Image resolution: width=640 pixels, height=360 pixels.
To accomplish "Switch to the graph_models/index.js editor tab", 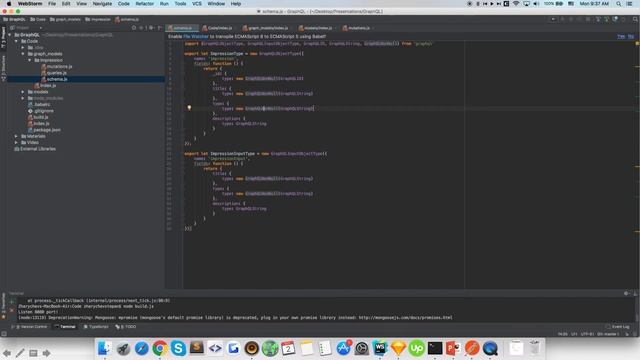I will pyautogui.click(x=266, y=28).
